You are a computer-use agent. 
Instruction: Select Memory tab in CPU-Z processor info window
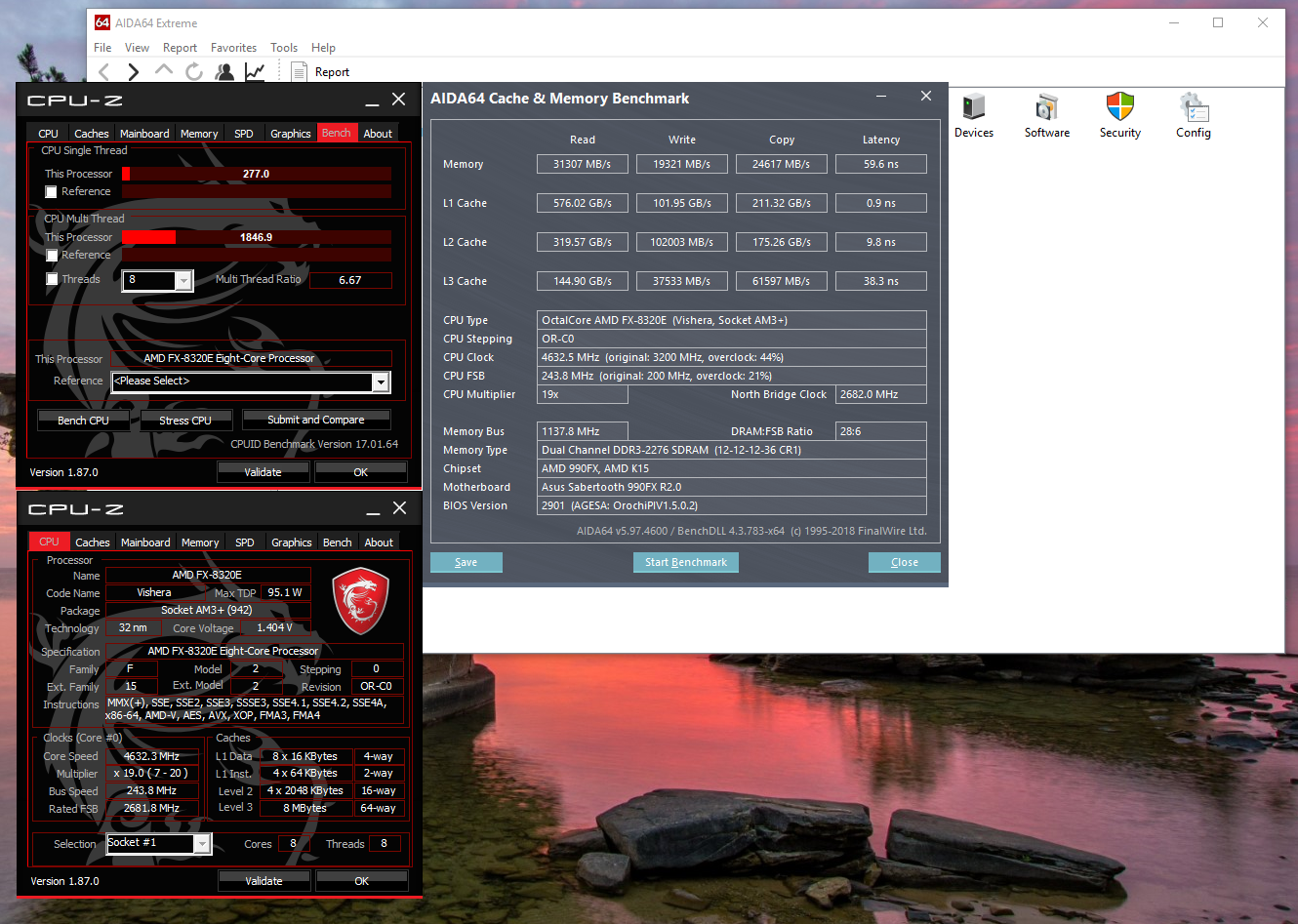(x=200, y=542)
